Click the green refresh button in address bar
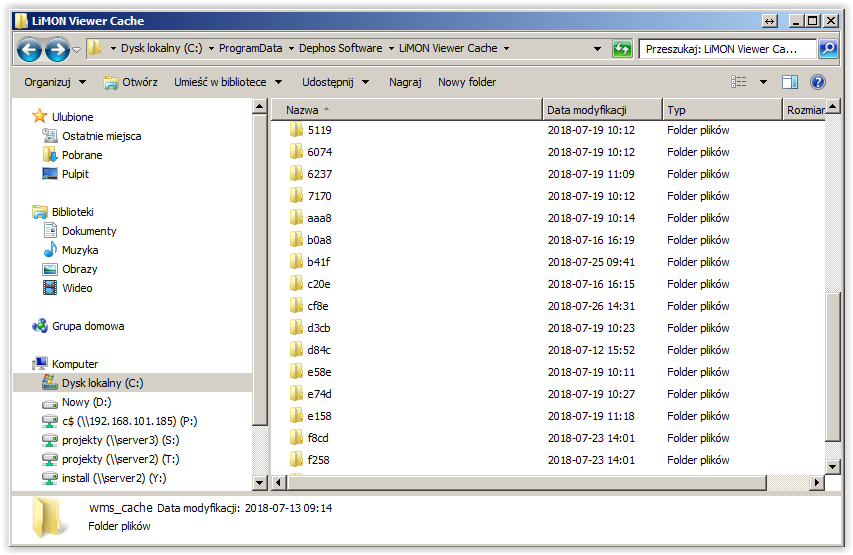This screenshot has height=555, width=853. (622, 49)
